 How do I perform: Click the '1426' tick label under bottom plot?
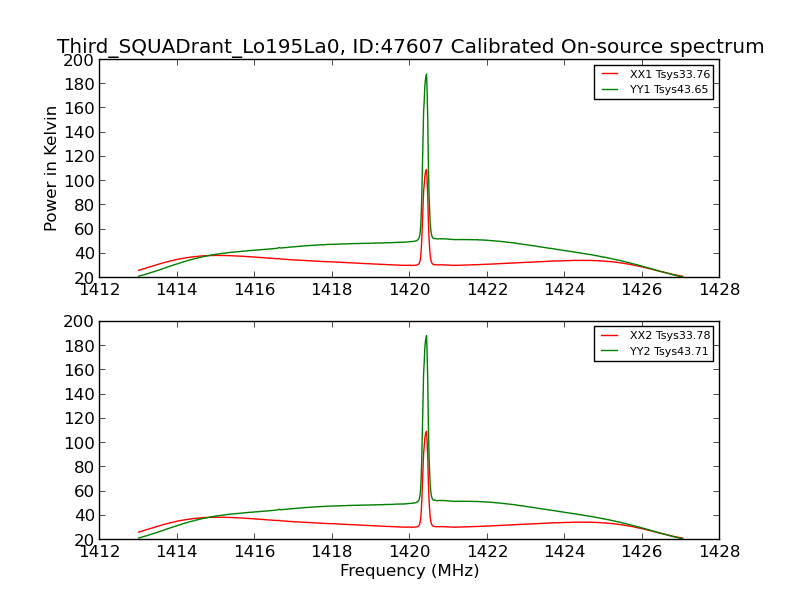[642, 551]
